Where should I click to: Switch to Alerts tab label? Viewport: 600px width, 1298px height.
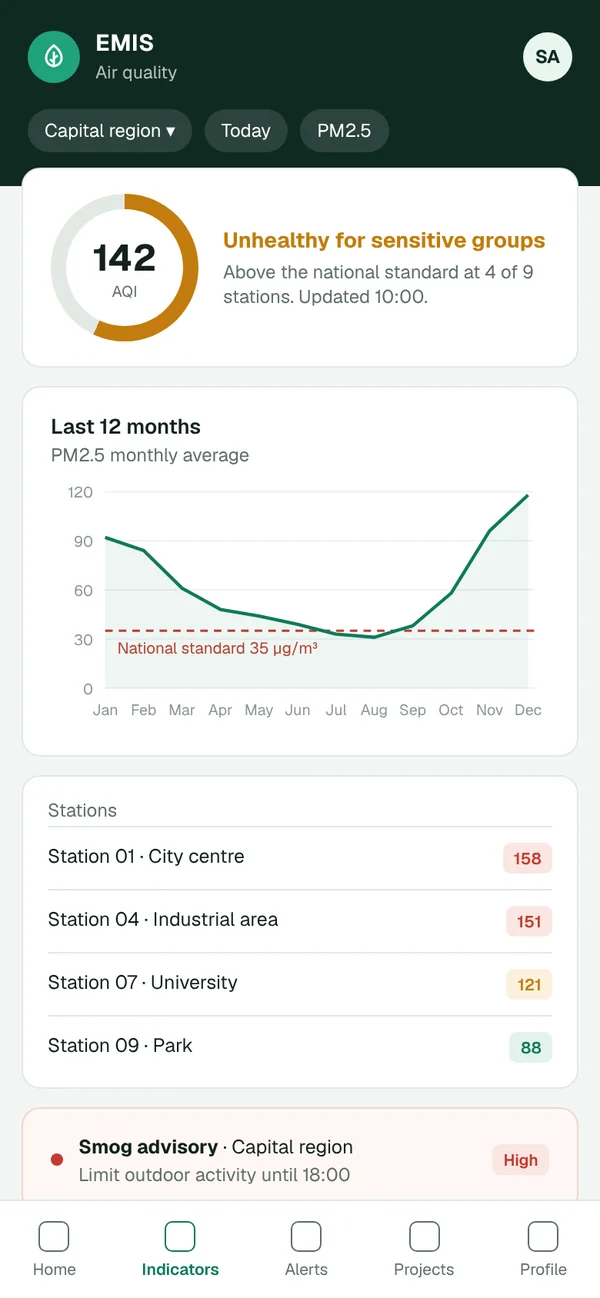click(x=306, y=1270)
